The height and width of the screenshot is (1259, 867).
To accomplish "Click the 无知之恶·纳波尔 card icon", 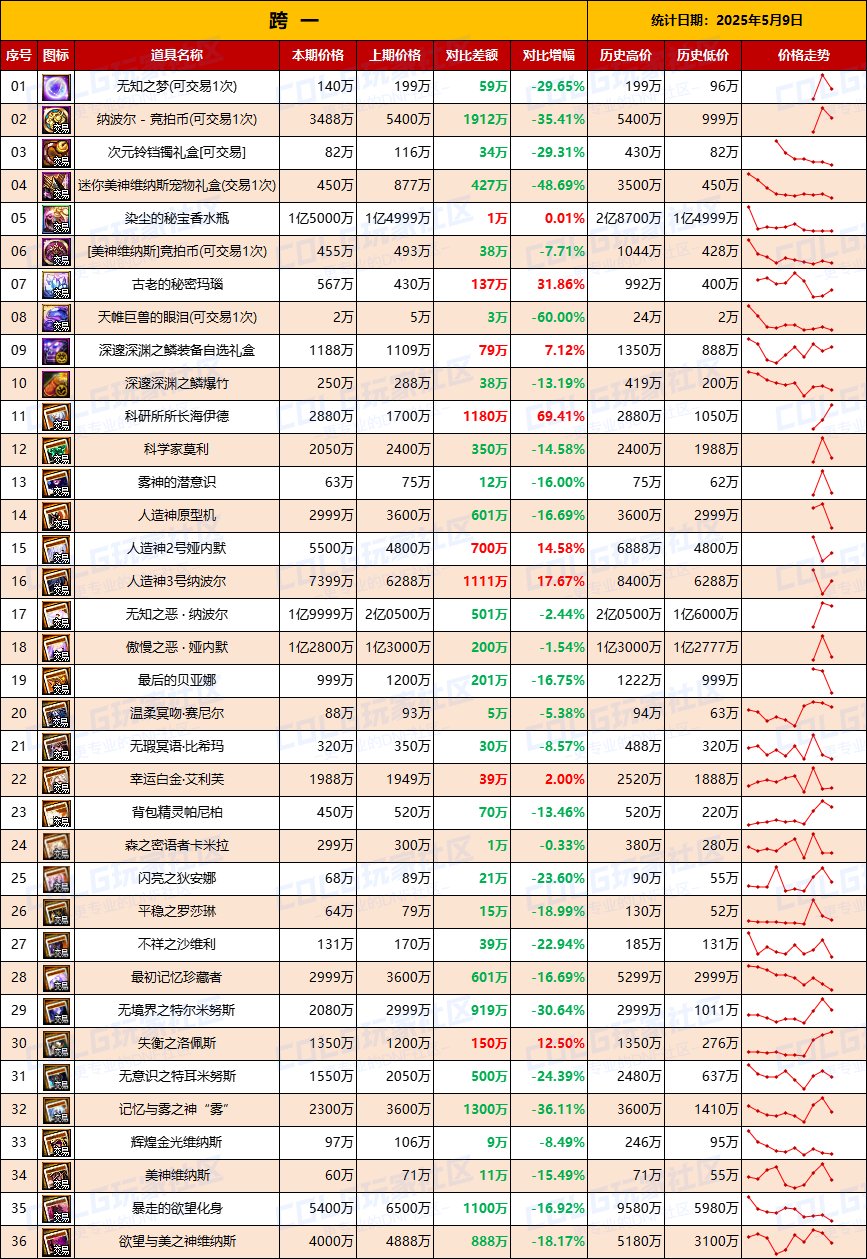I will (55, 615).
